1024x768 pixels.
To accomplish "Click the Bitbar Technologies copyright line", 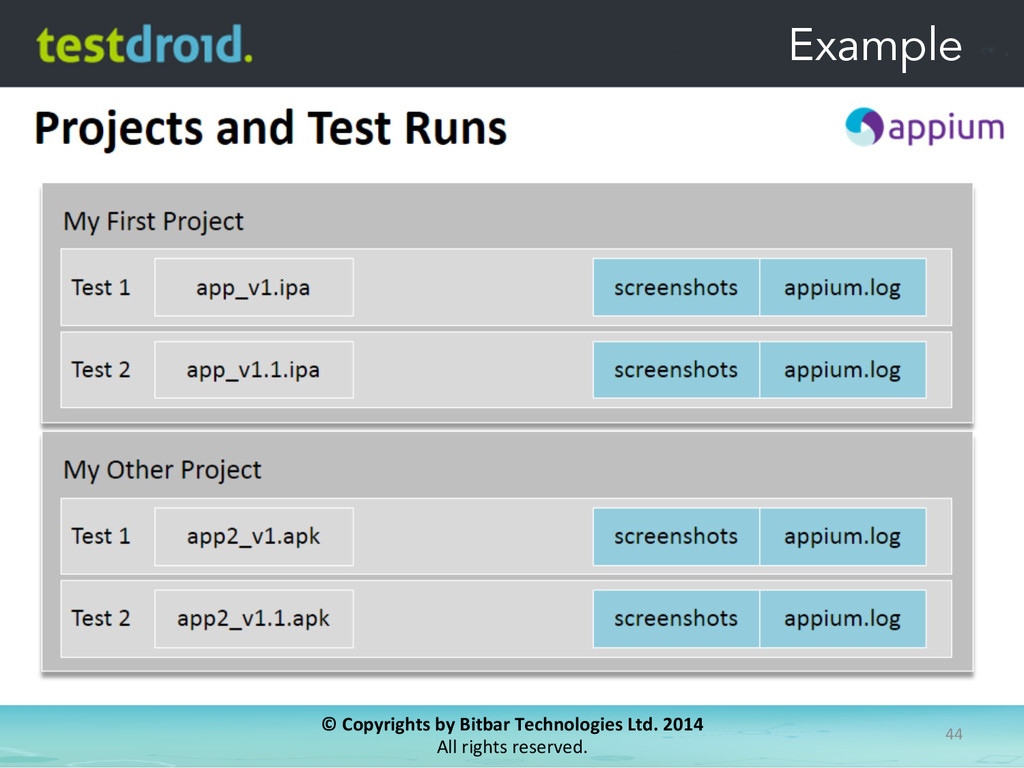I will 512,724.
